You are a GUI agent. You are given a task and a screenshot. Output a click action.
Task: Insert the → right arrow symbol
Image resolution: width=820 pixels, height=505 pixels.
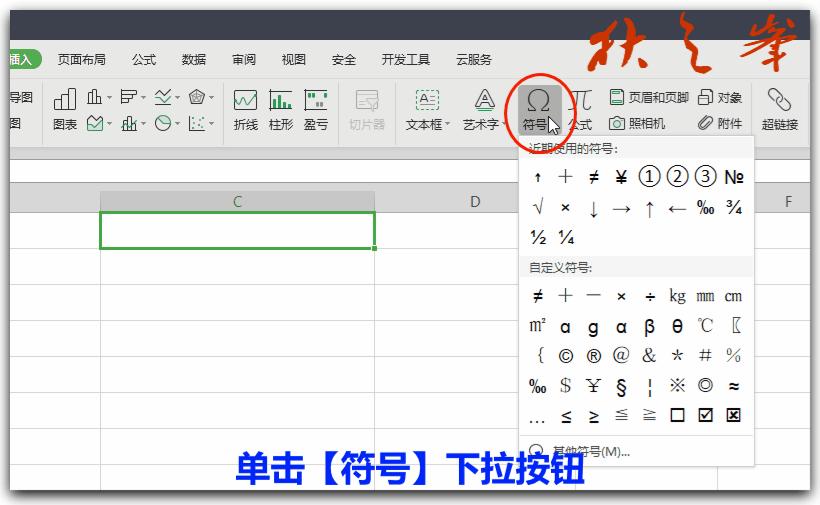point(621,210)
